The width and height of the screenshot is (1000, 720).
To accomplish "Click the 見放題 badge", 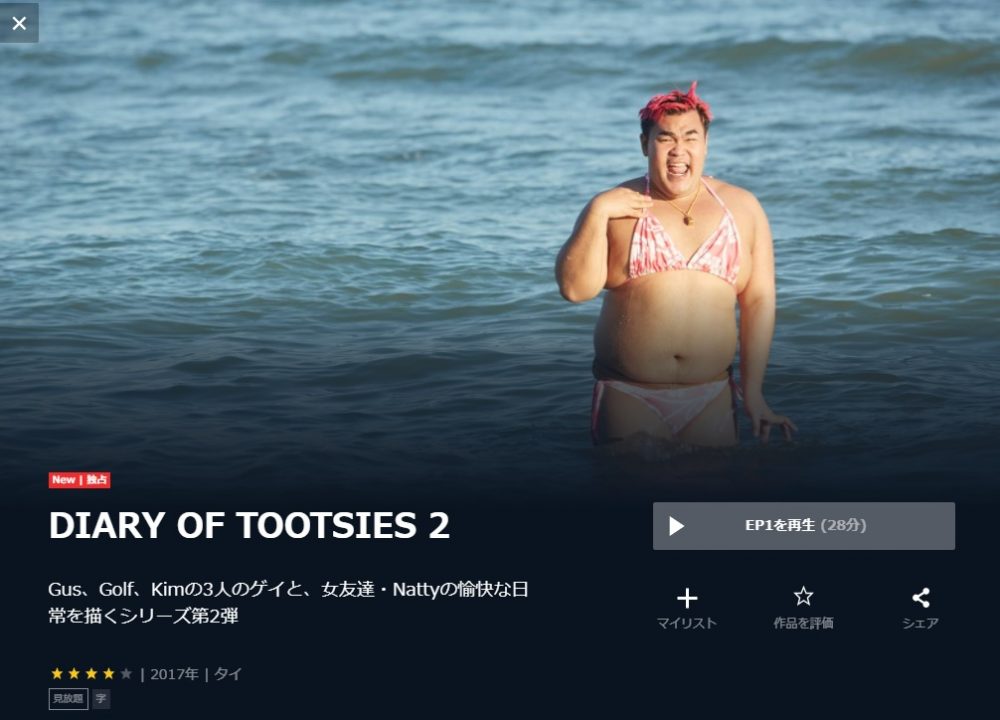I will [x=68, y=699].
